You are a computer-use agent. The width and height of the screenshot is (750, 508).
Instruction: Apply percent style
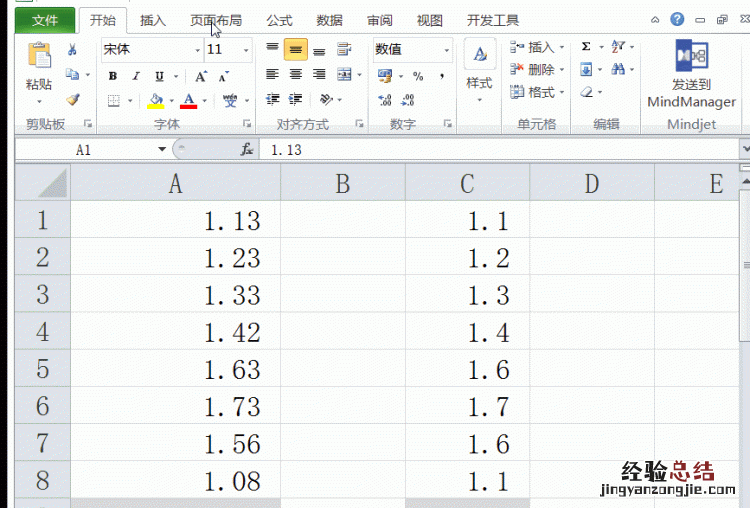point(418,76)
